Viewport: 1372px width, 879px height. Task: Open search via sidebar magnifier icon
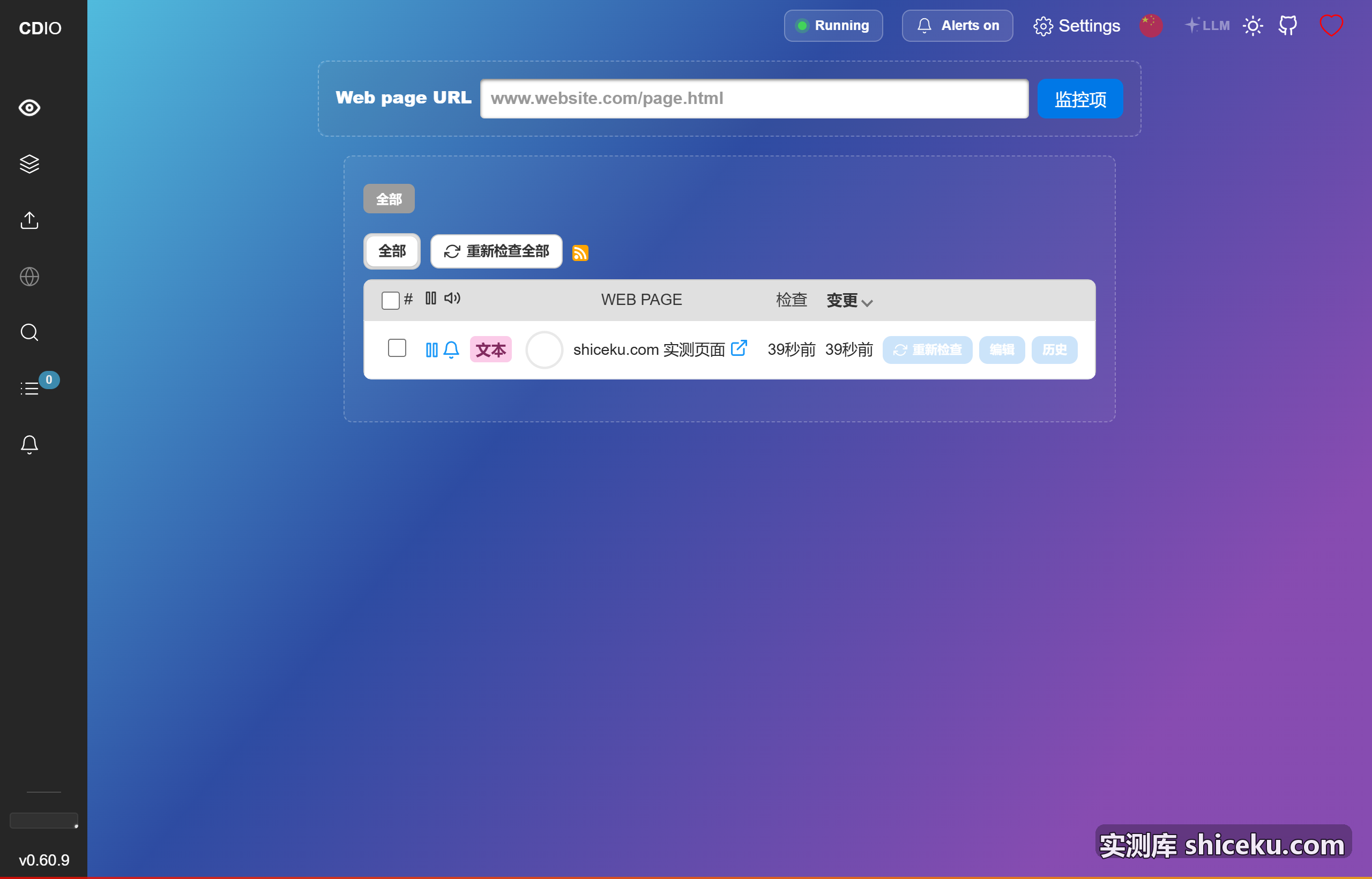(29, 332)
